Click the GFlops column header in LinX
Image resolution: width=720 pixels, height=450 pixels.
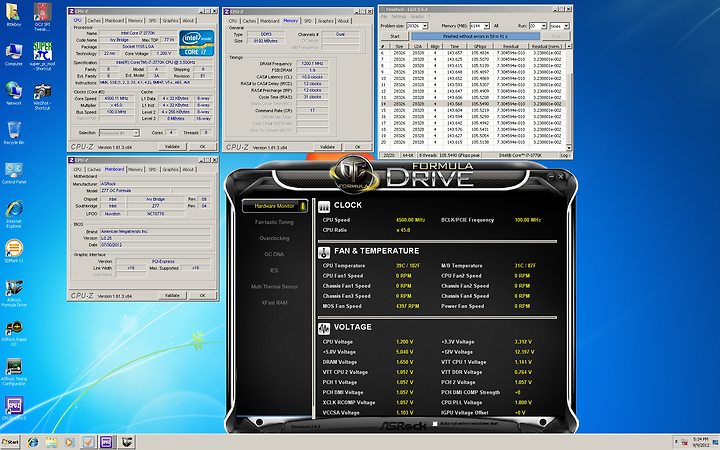click(x=480, y=46)
